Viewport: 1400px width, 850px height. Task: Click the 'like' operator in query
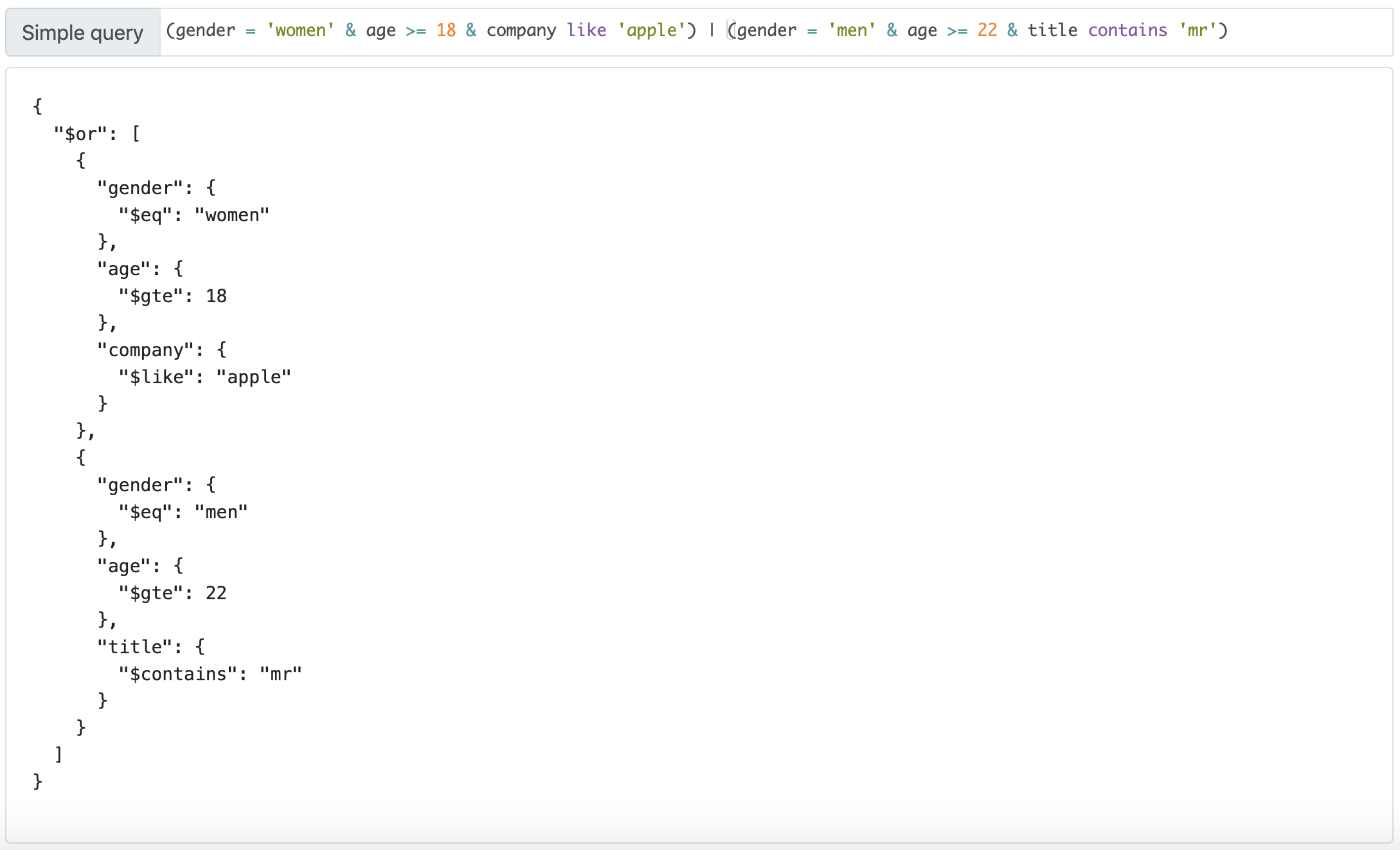[x=586, y=30]
